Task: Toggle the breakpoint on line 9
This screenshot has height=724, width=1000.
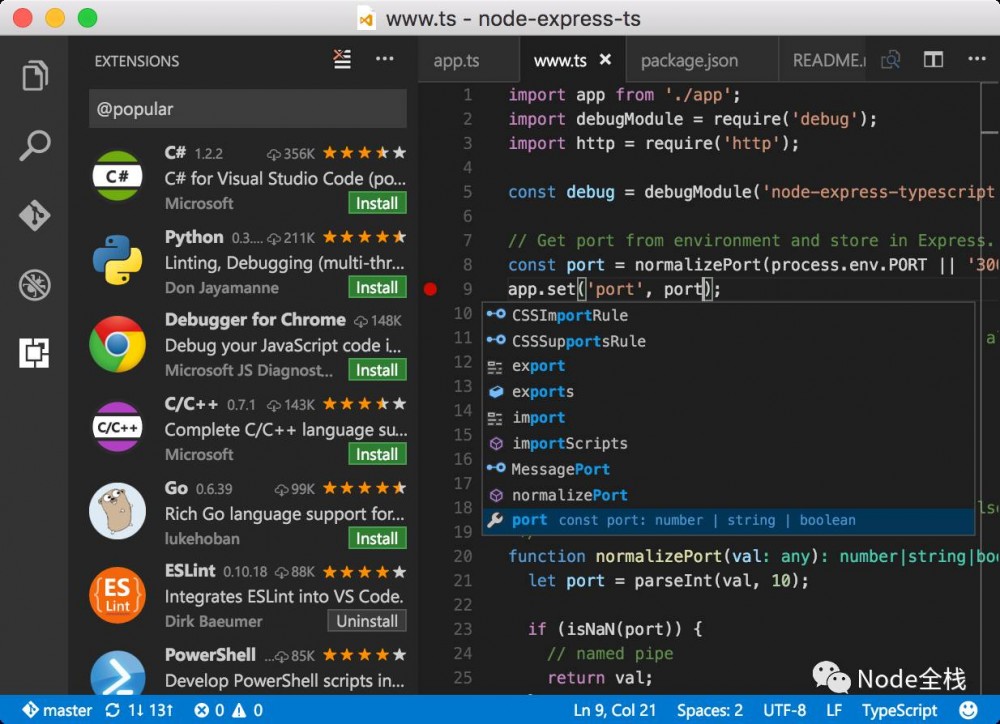Action: tap(430, 288)
